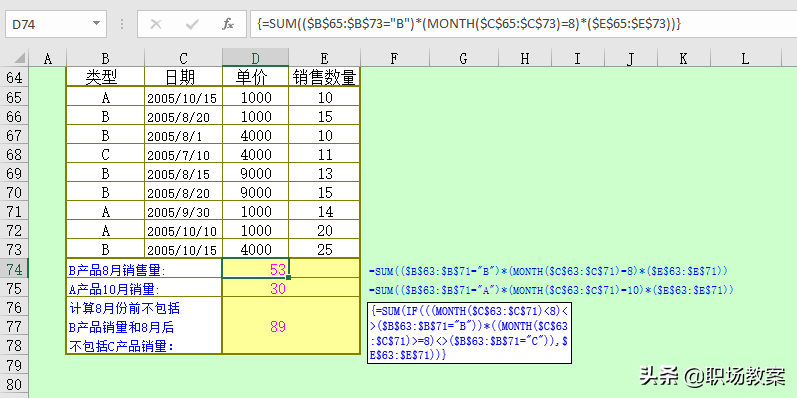Image resolution: width=797 pixels, height=398 pixels.
Task: Select column C header
Action: click(183, 58)
